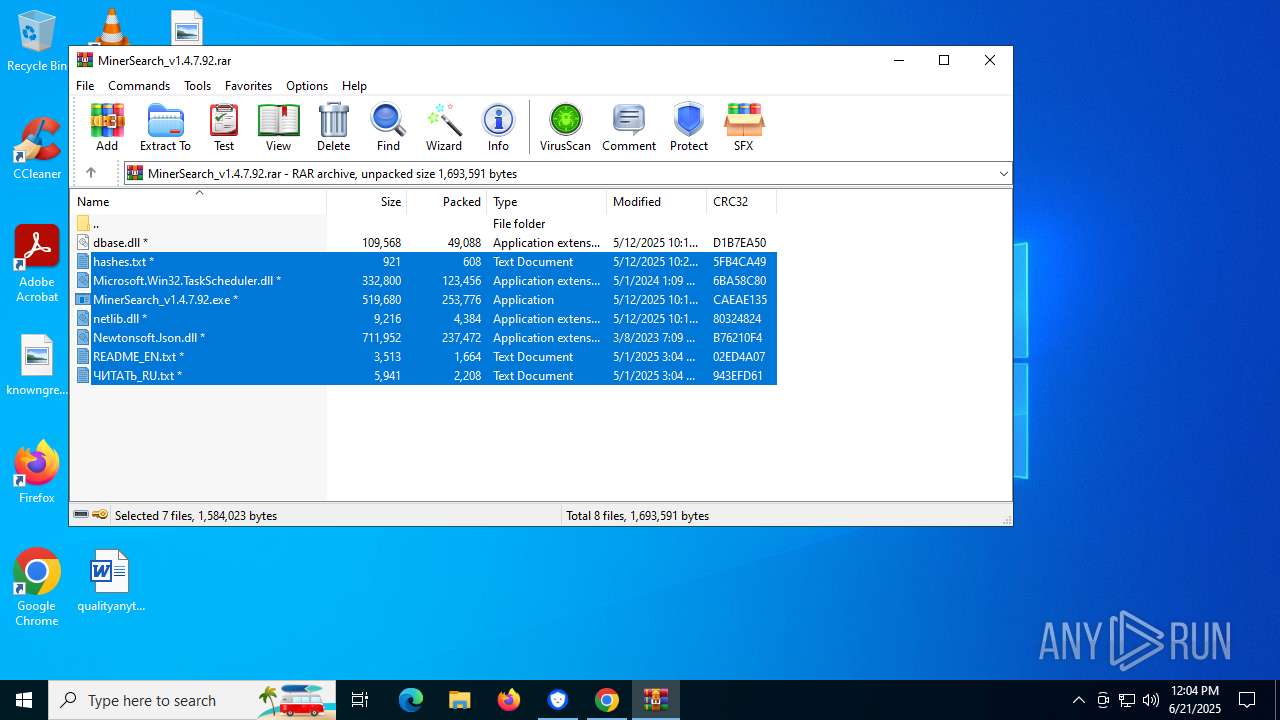
Task: Open CCleaner desktop shortcut
Action: pos(37,149)
